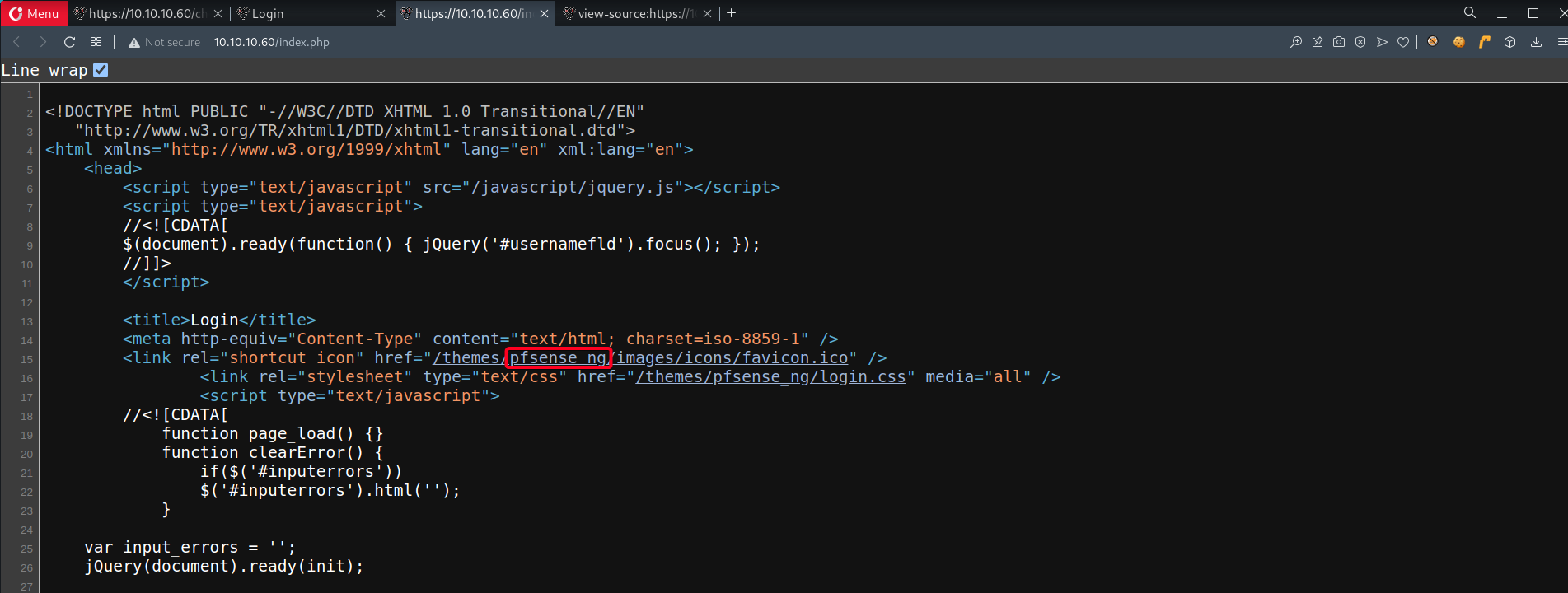Click function clearError() text
Viewport: 1568px width, 593px height.
273,453
